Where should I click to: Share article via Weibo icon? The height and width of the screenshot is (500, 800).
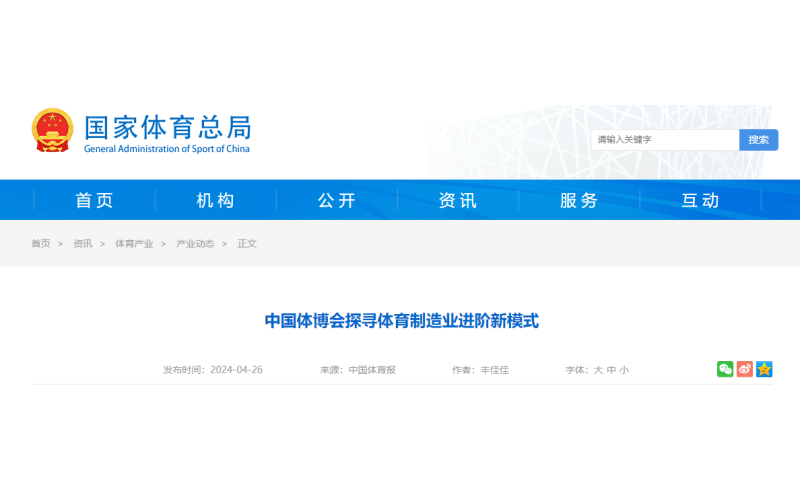pos(744,369)
